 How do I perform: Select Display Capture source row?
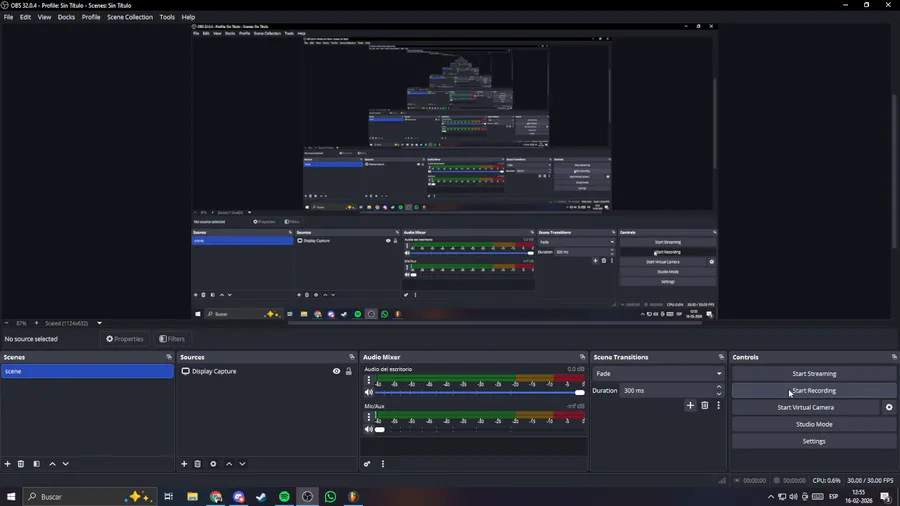coord(267,371)
